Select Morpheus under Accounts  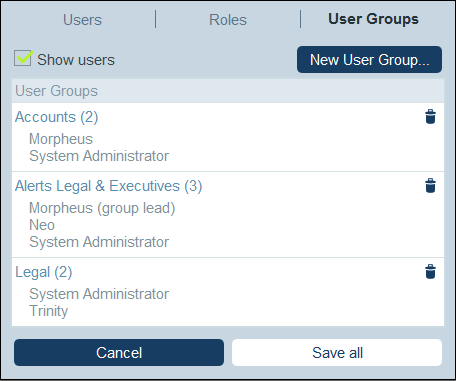pos(61,139)
